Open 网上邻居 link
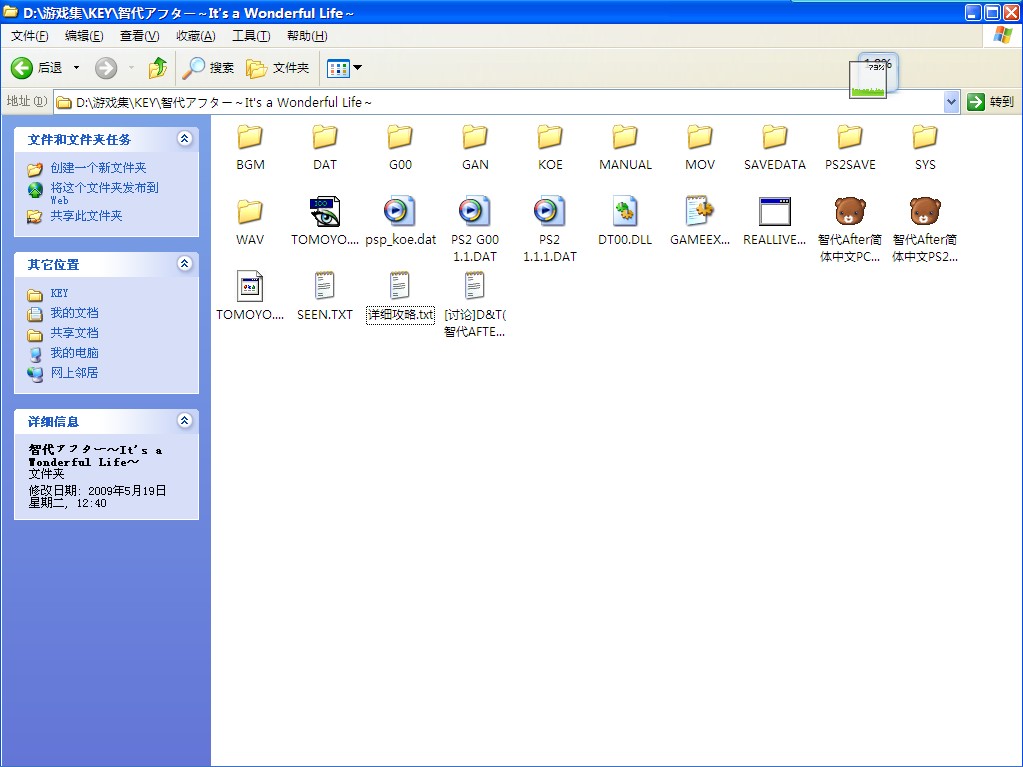The width and height of the screenshot is (1023, 767). [x=74, y=373]
